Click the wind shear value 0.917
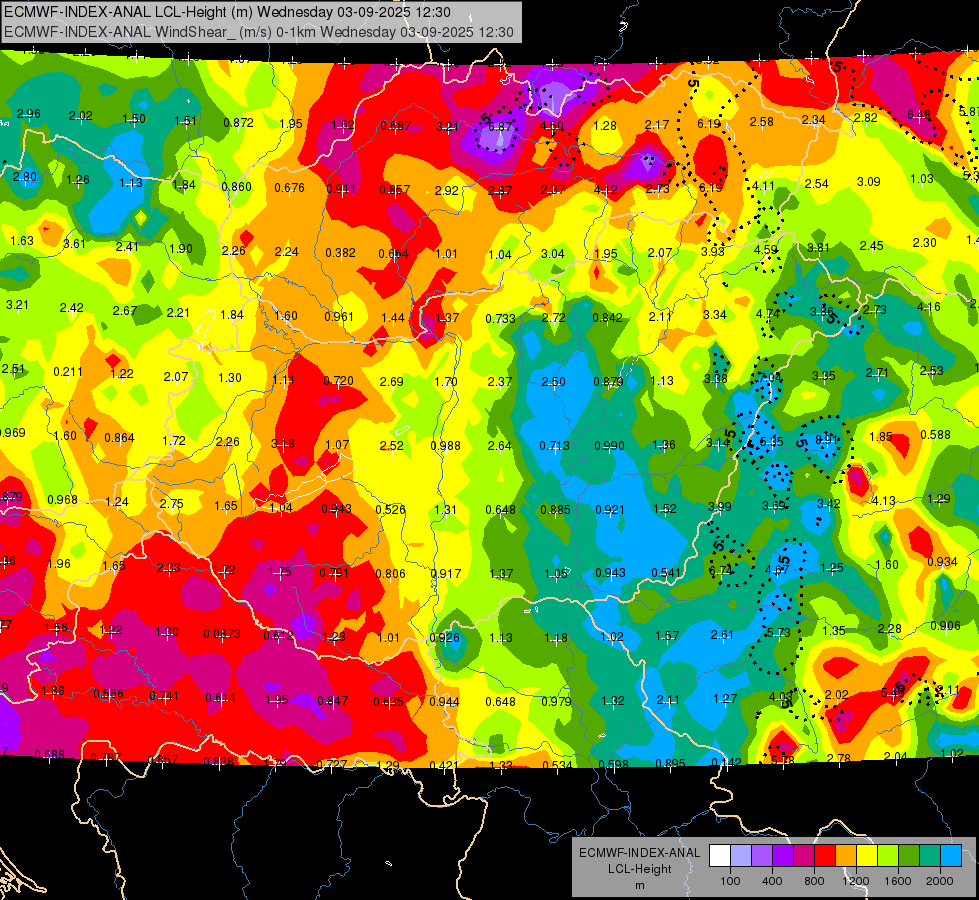 446,573
